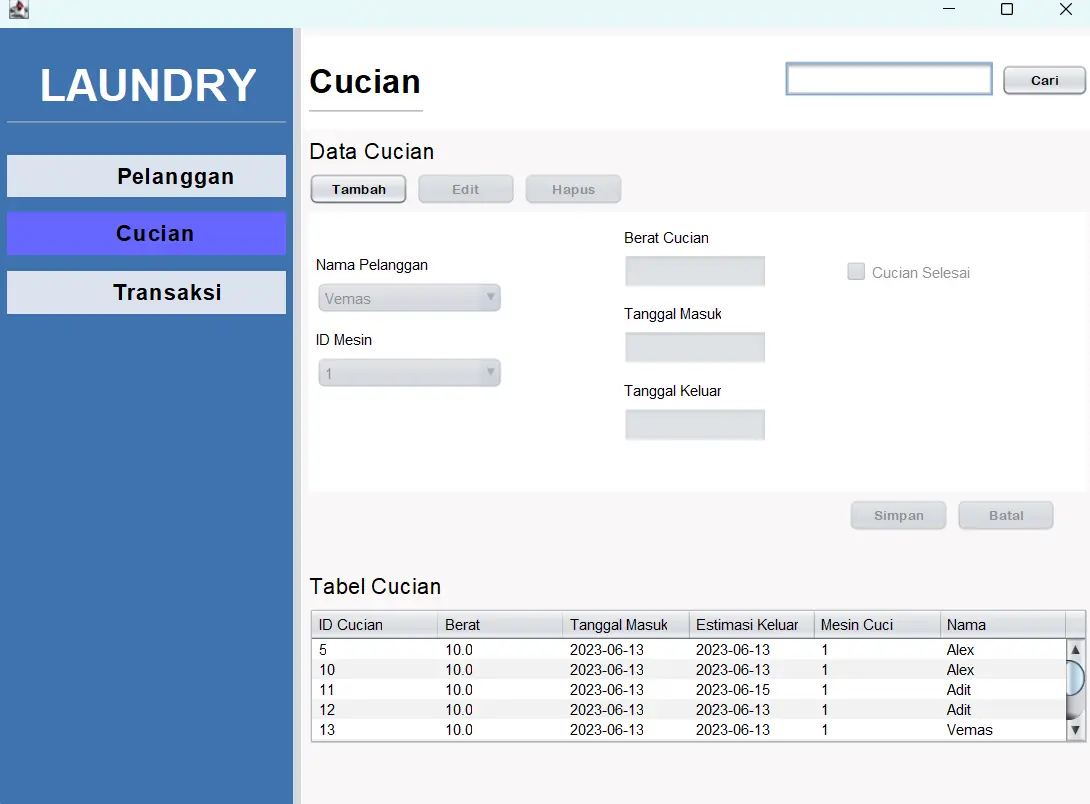The width and height of the screenshot is (1090, 804).
Task: Click the Tanggal Masuk input box
Action: point(694,346)
